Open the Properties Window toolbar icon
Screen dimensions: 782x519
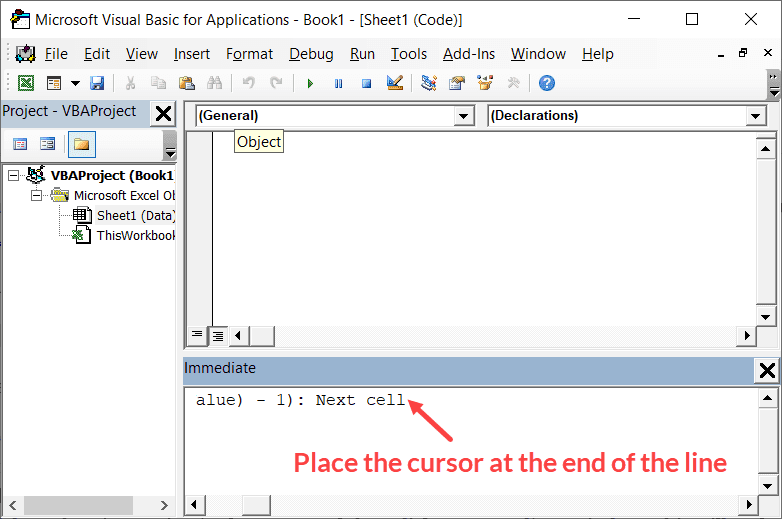pyautogui.click(x=456, y=83)
